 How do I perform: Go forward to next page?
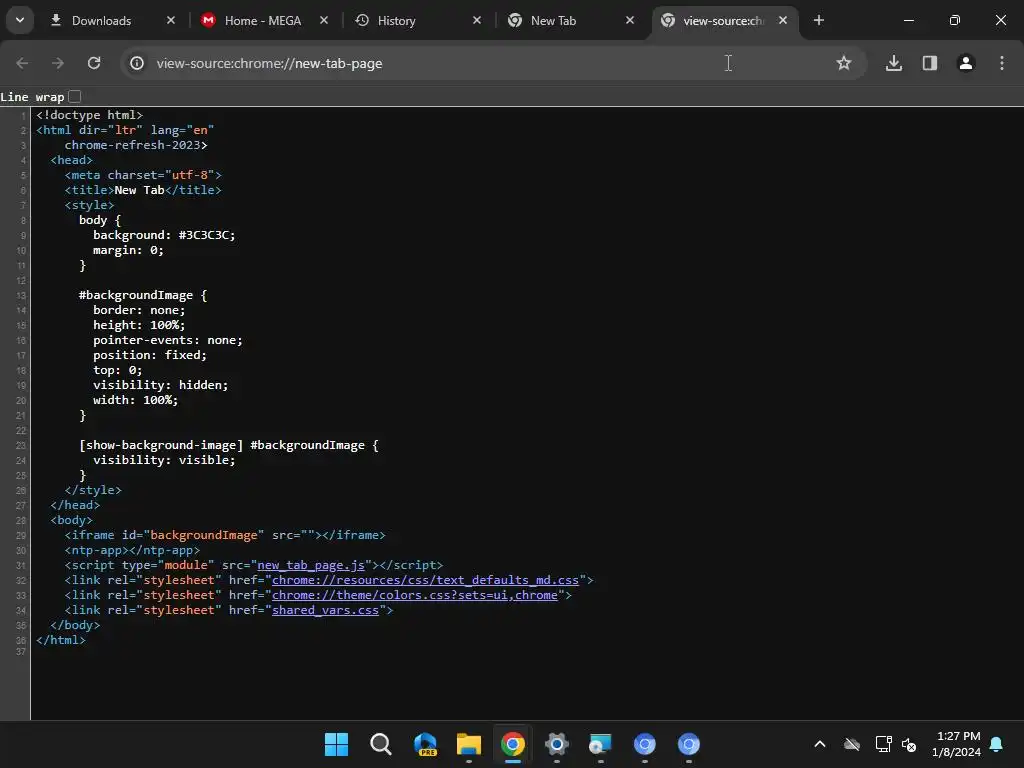coord(58,63)
